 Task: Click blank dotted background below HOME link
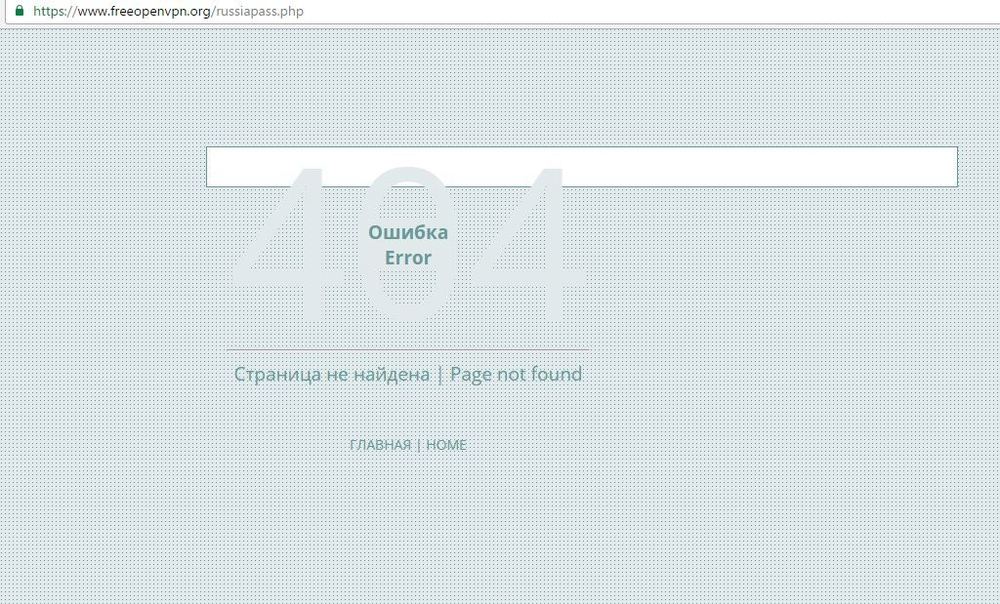(x=408, y=523)
